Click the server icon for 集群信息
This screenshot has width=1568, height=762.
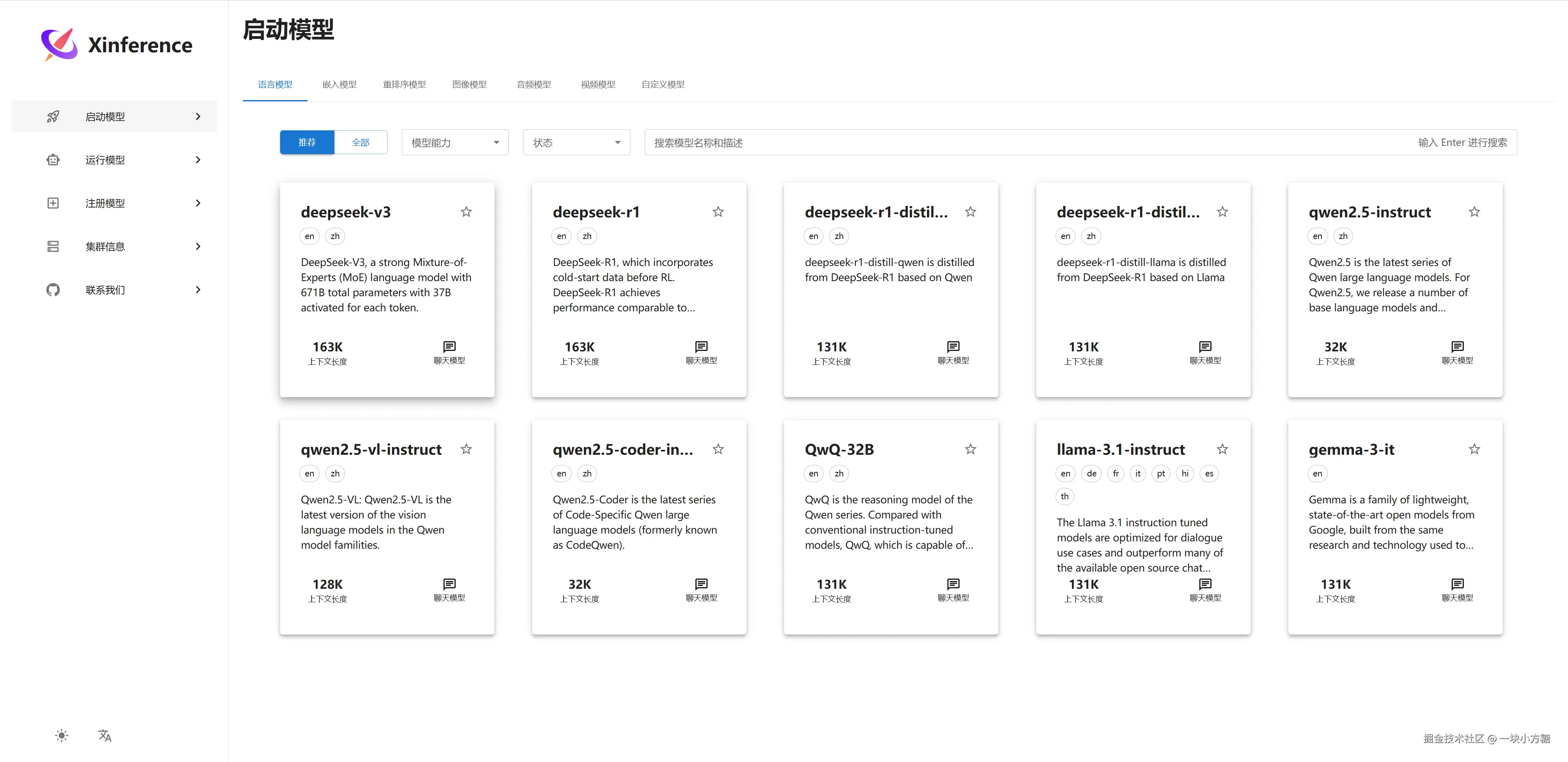pyautogui.click(x=53, y=246)
